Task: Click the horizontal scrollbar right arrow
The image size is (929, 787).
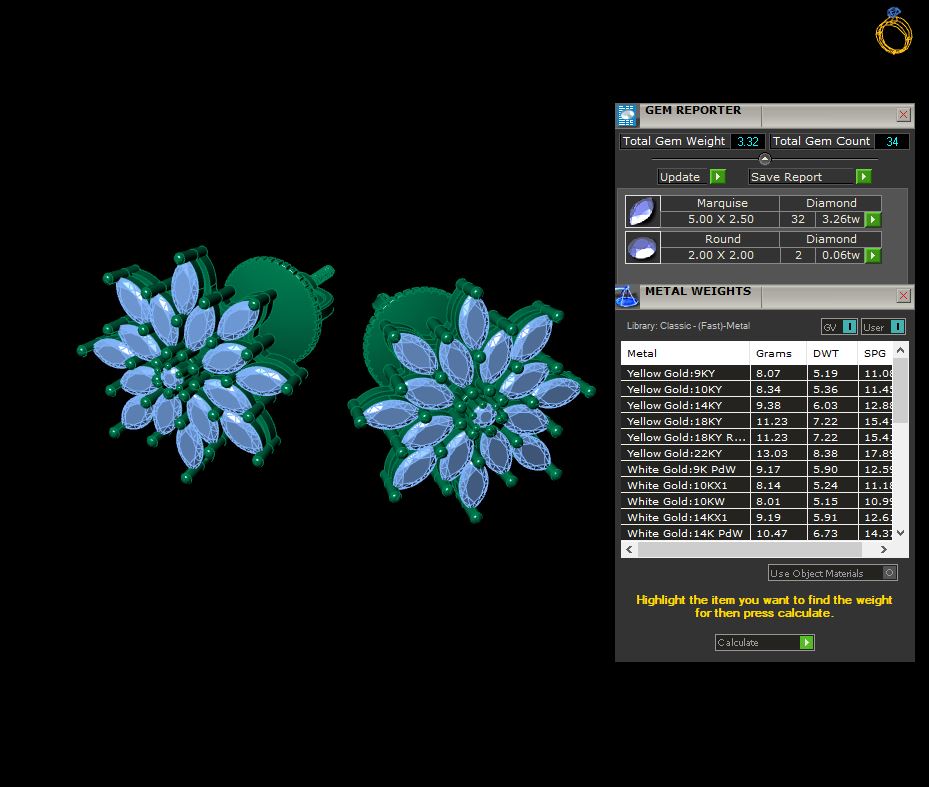Action: [x=884, y=549]
